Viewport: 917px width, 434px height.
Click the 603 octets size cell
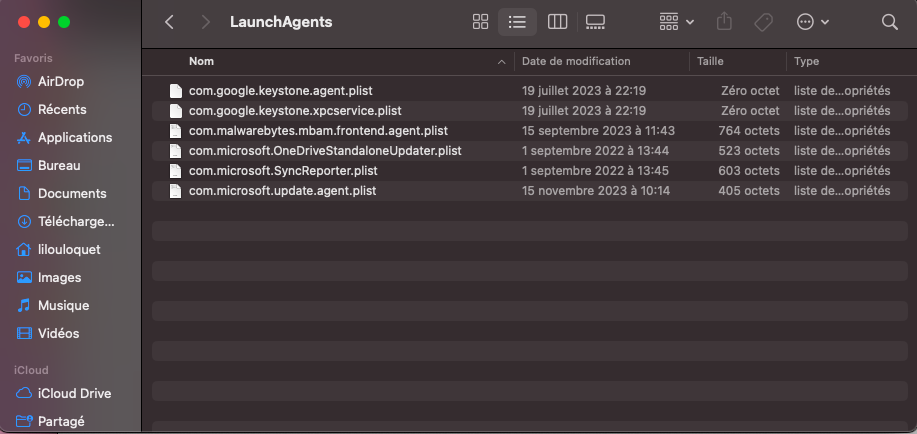click(749, 171)
